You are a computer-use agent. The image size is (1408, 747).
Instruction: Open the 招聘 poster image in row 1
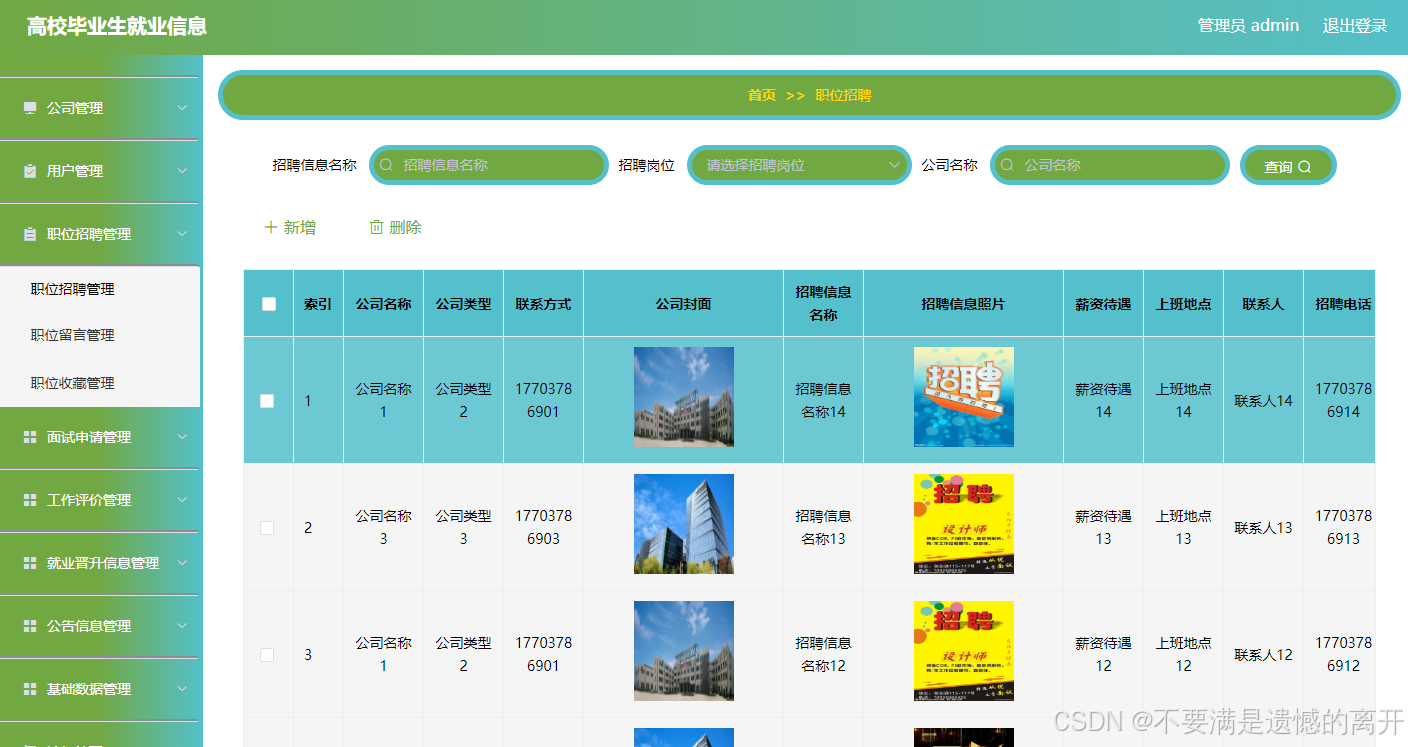[964, 397]
